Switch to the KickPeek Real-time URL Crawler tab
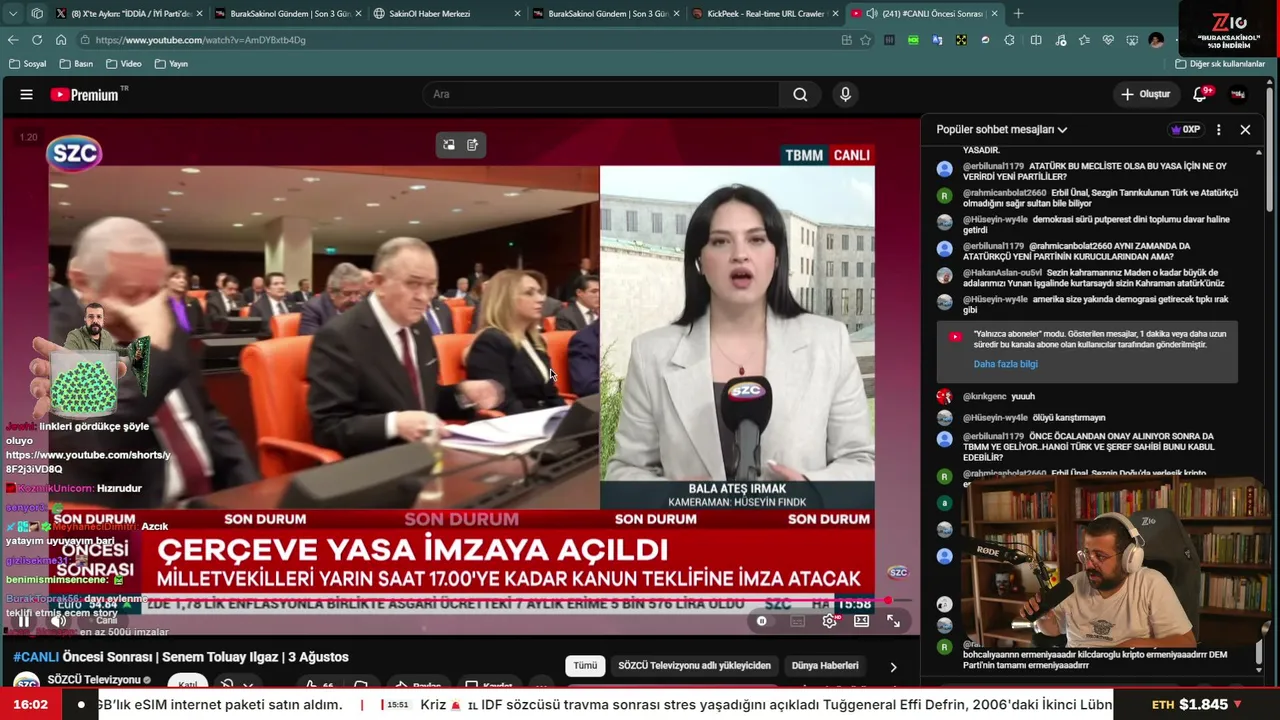The image size is (1280, 720). (765, 14)
